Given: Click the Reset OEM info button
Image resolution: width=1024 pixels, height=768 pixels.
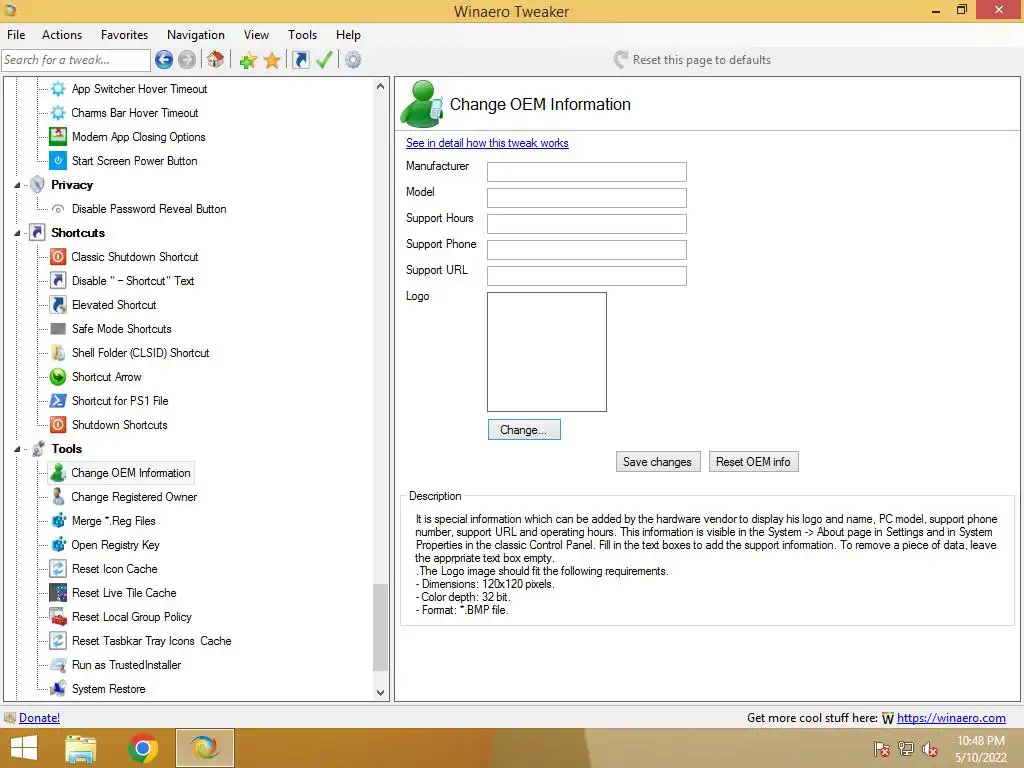Looking at the screenshot, I should (753, 462).
